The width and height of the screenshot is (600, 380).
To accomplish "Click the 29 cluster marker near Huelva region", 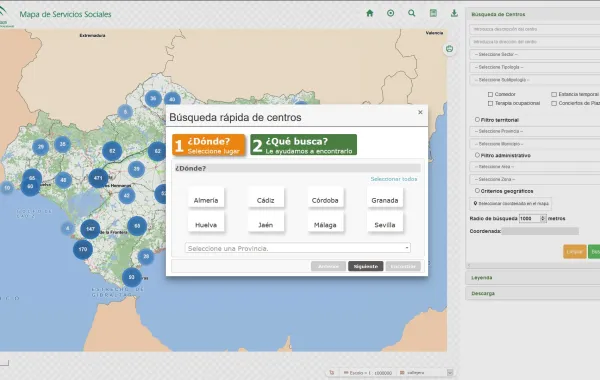I will 41,147.
